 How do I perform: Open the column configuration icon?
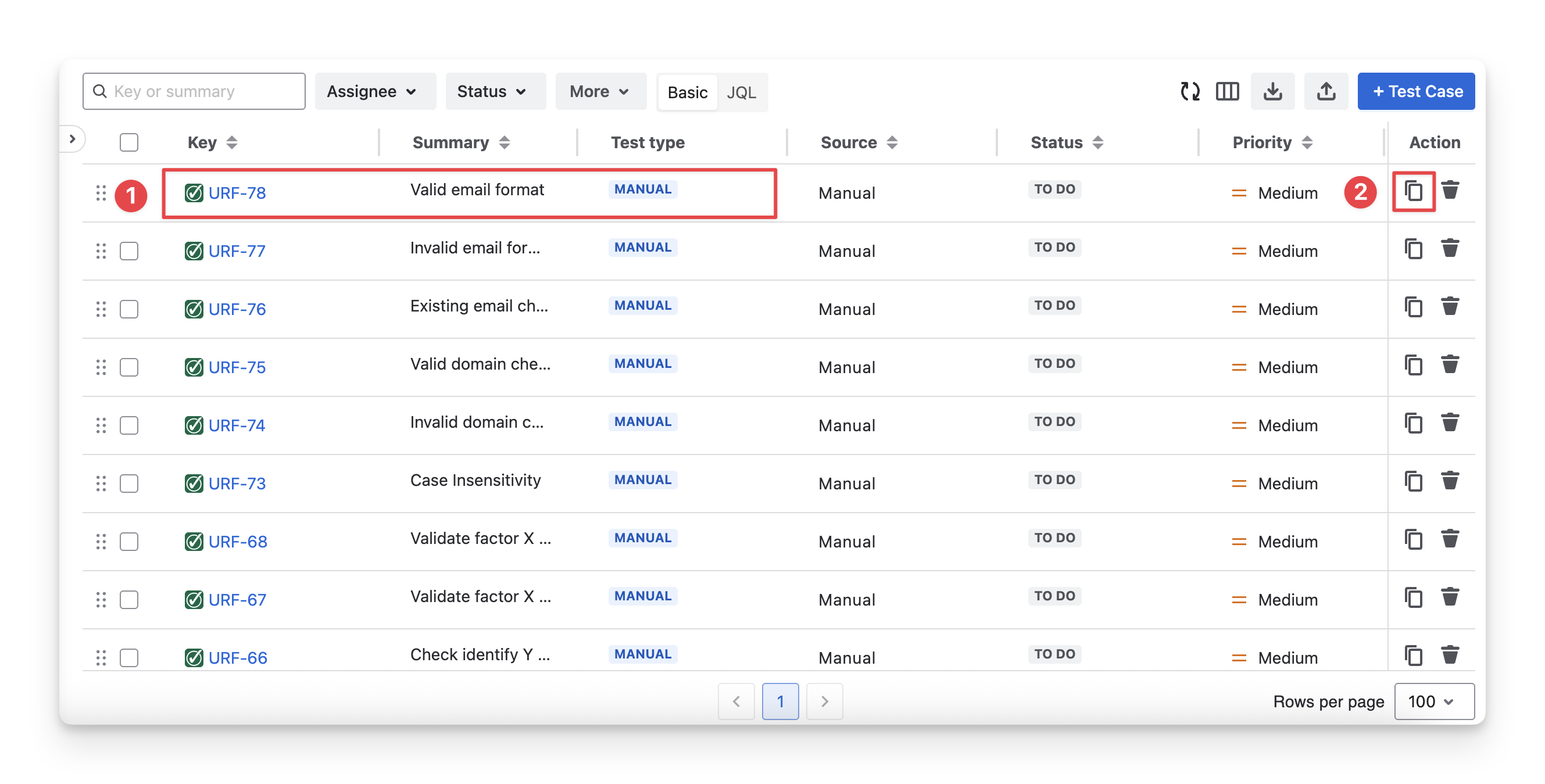(x=1227, y=91)
